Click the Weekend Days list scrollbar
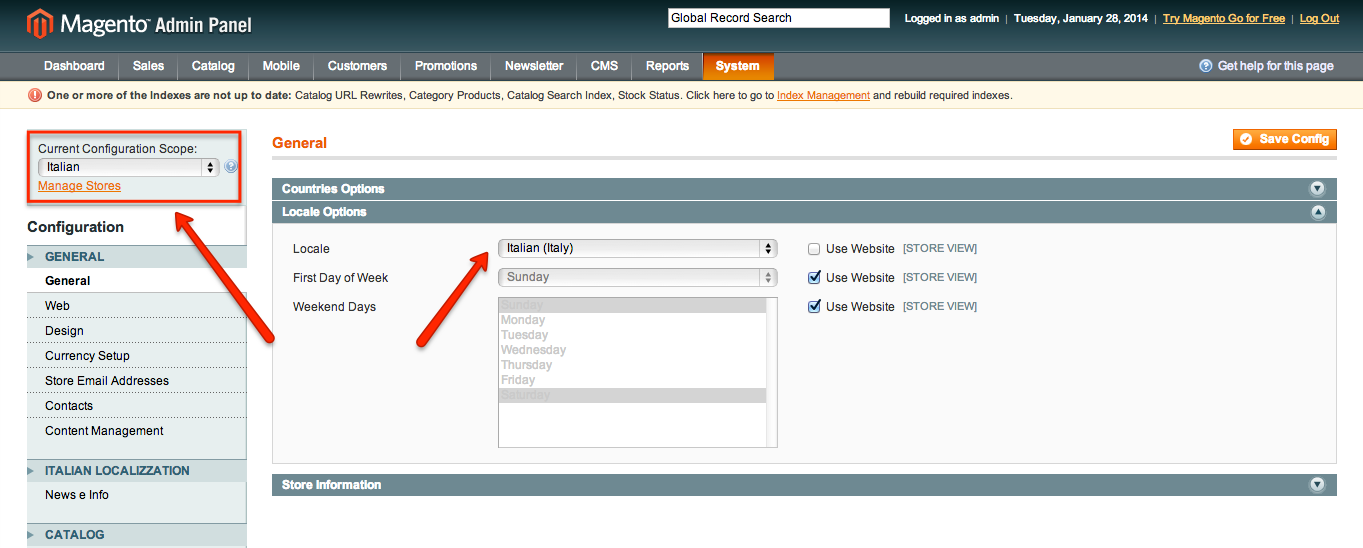1363x548 pixels. (771, 372)
